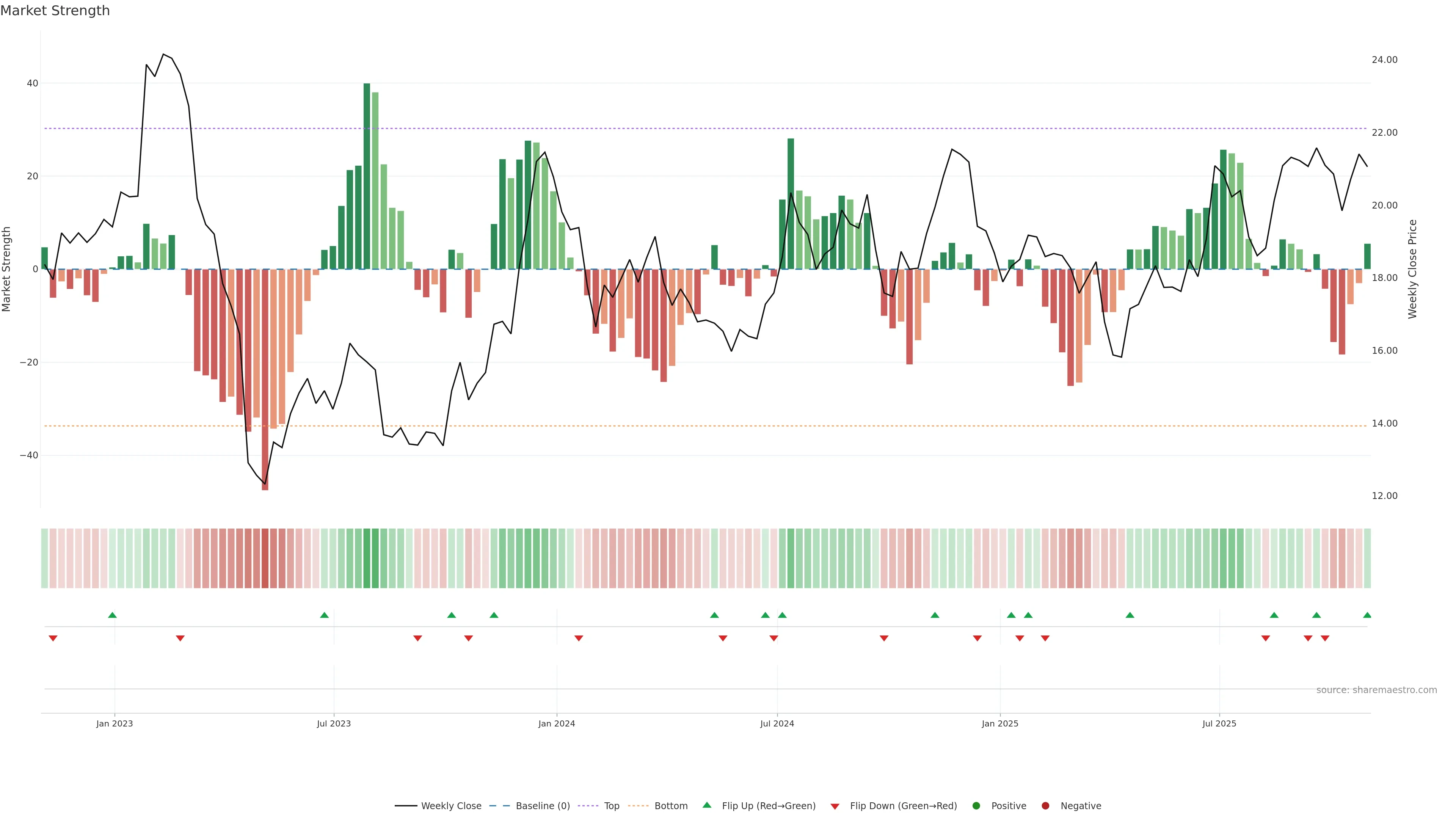Screen dimensions: 1456x819
Task: Click the Flip Down red triangle legend icon
Action: [835, 806]
